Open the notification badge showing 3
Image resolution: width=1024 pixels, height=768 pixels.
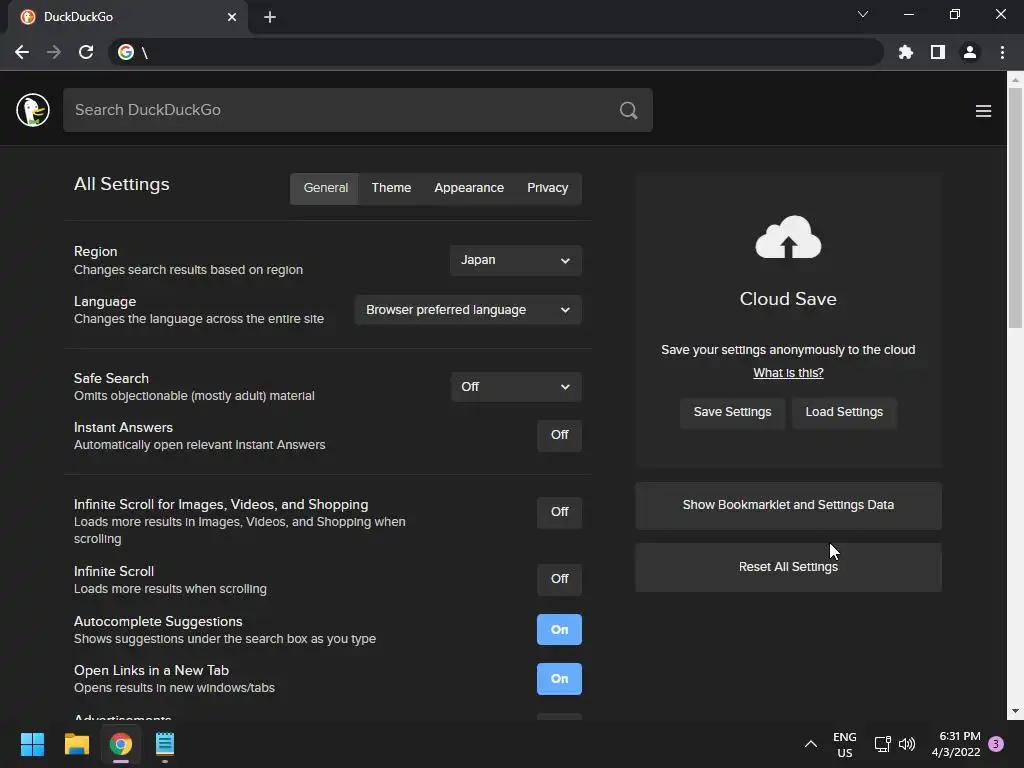(996, 744)
